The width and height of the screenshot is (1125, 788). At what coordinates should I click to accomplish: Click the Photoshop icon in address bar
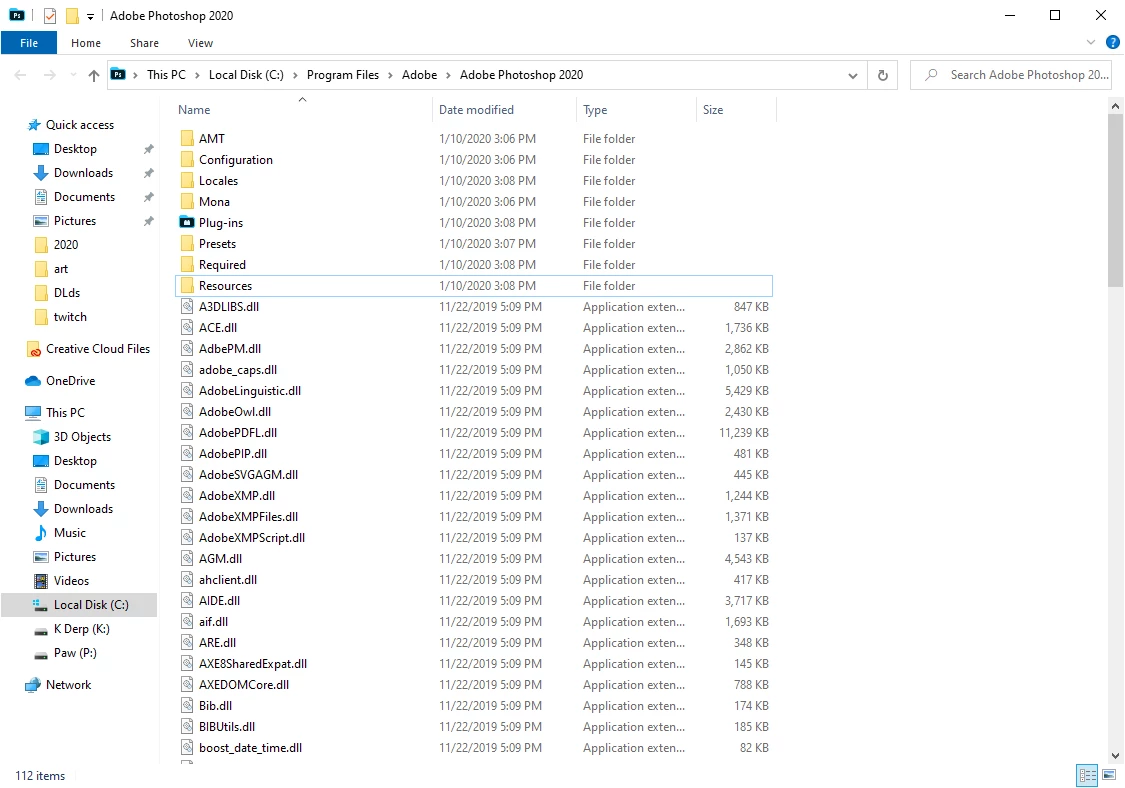pos(118,75)
